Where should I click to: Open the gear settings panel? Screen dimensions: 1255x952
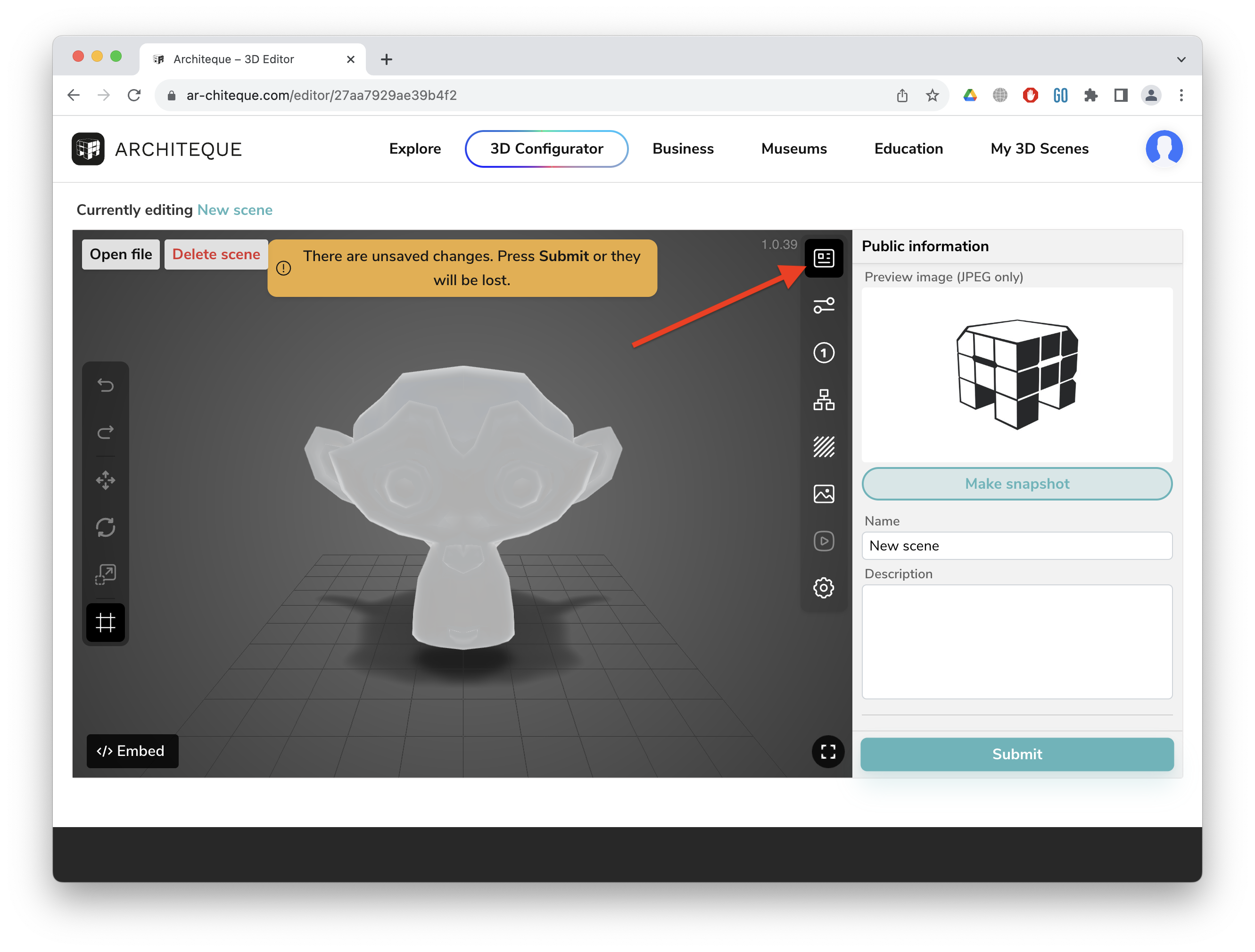pyautogui.click(x=823, y=588)
